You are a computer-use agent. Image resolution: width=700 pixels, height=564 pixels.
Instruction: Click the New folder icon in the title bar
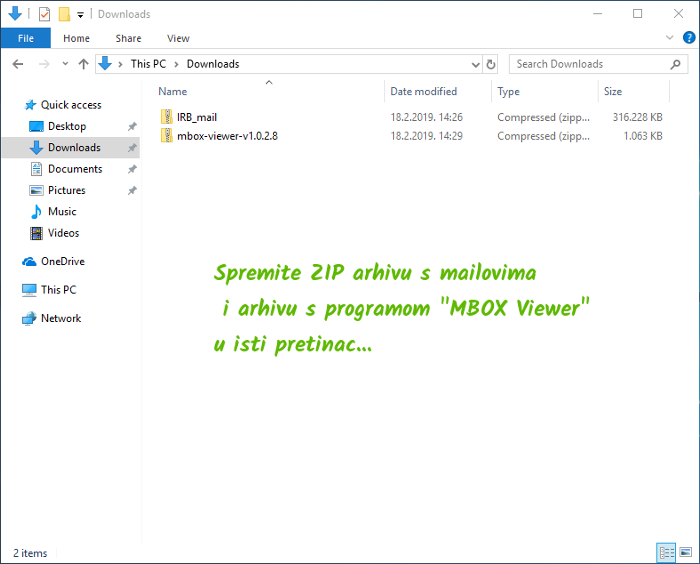pos(63,14)
